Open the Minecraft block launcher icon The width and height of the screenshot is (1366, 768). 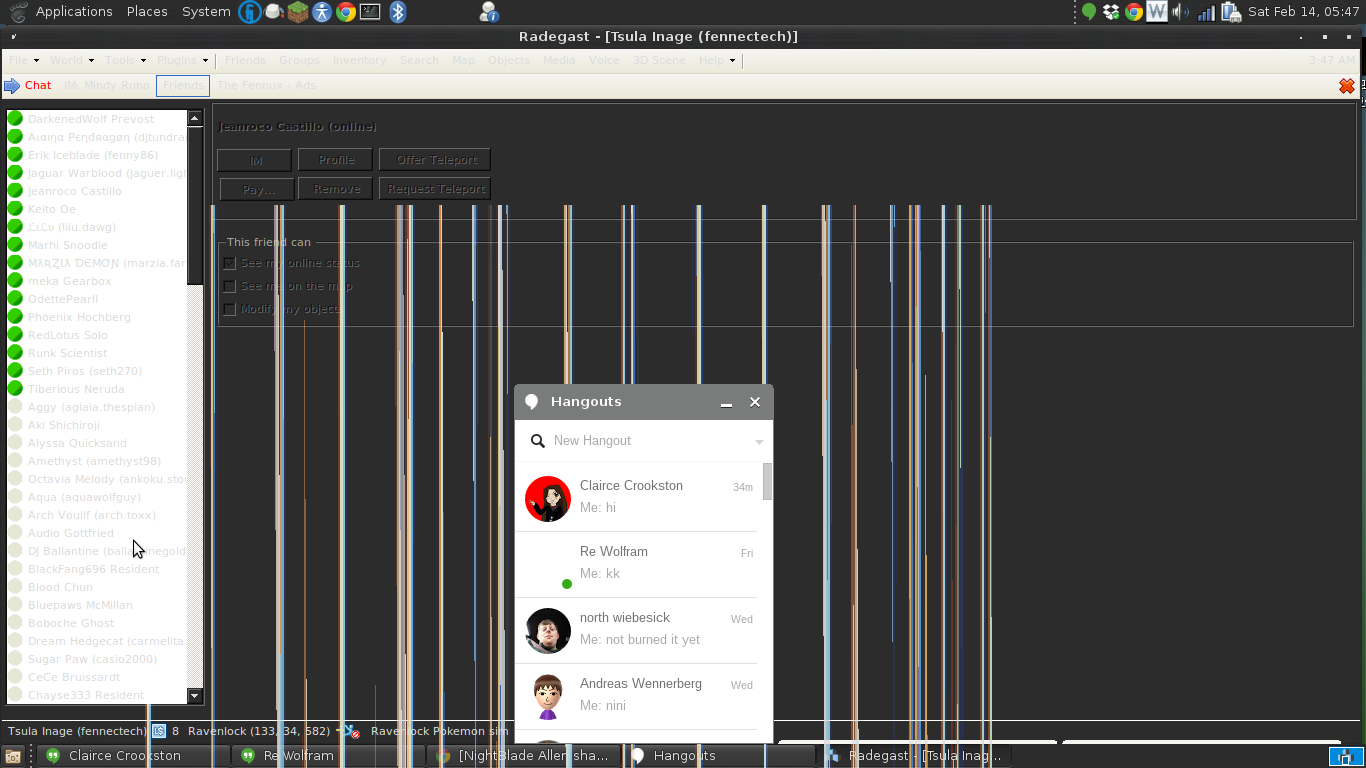click(x=297, y=12)
